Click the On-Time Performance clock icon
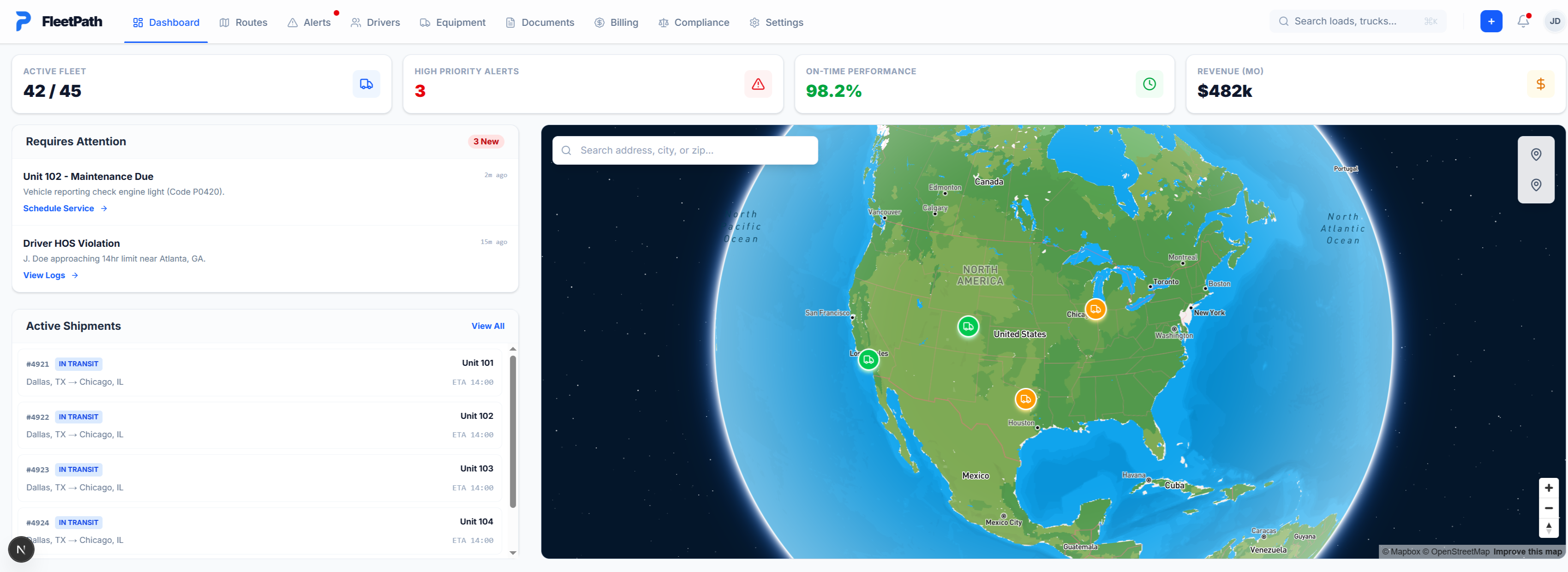Viewport: 1568px width, 572px height. 1149,84
